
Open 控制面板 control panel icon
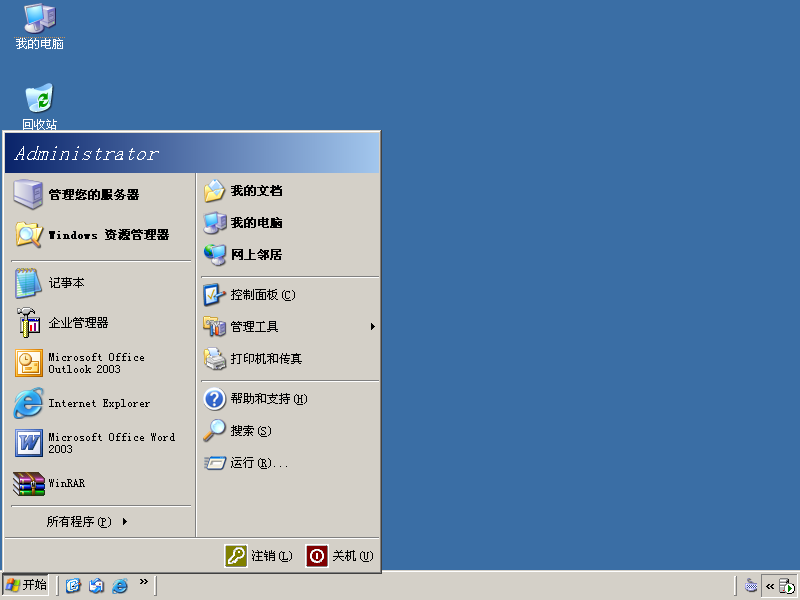pos(214,295)
